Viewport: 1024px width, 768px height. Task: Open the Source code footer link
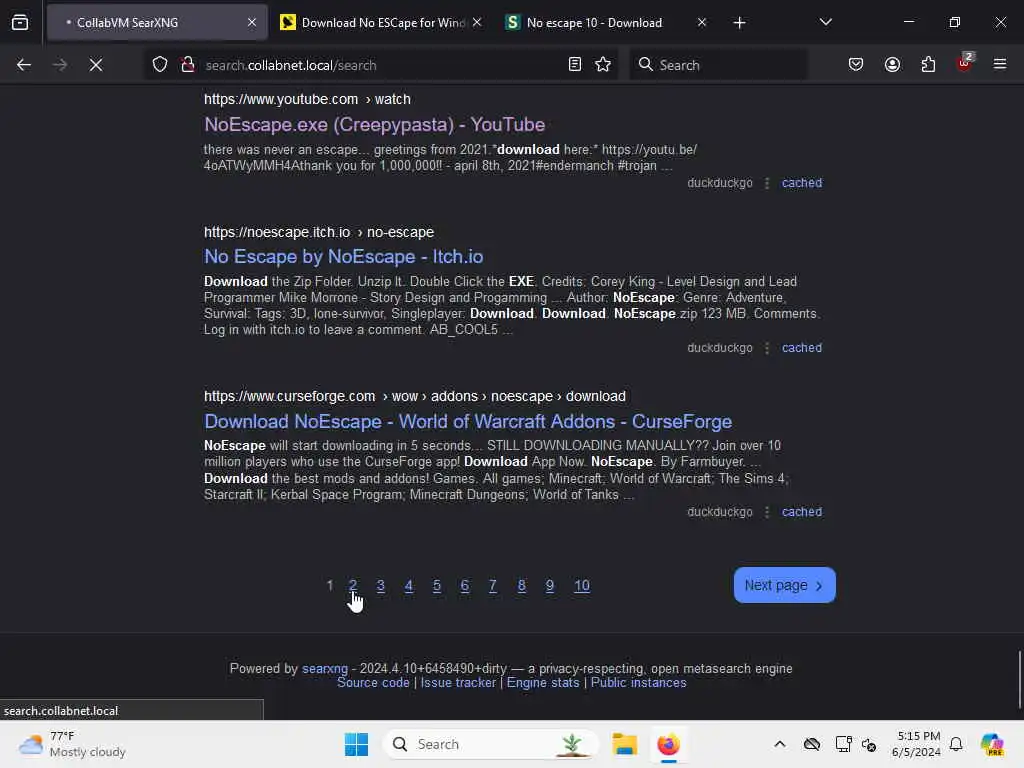point(373,683)
